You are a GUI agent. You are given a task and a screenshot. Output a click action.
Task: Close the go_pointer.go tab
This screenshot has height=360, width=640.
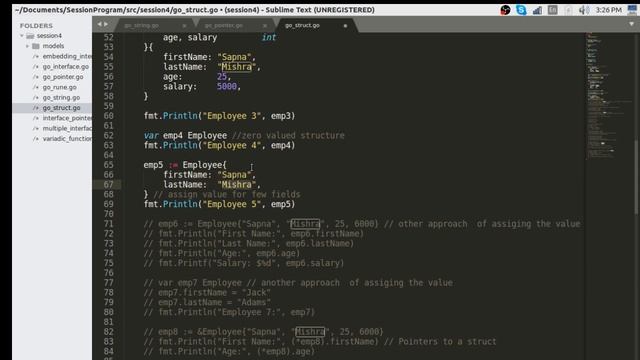click(265, 26)
